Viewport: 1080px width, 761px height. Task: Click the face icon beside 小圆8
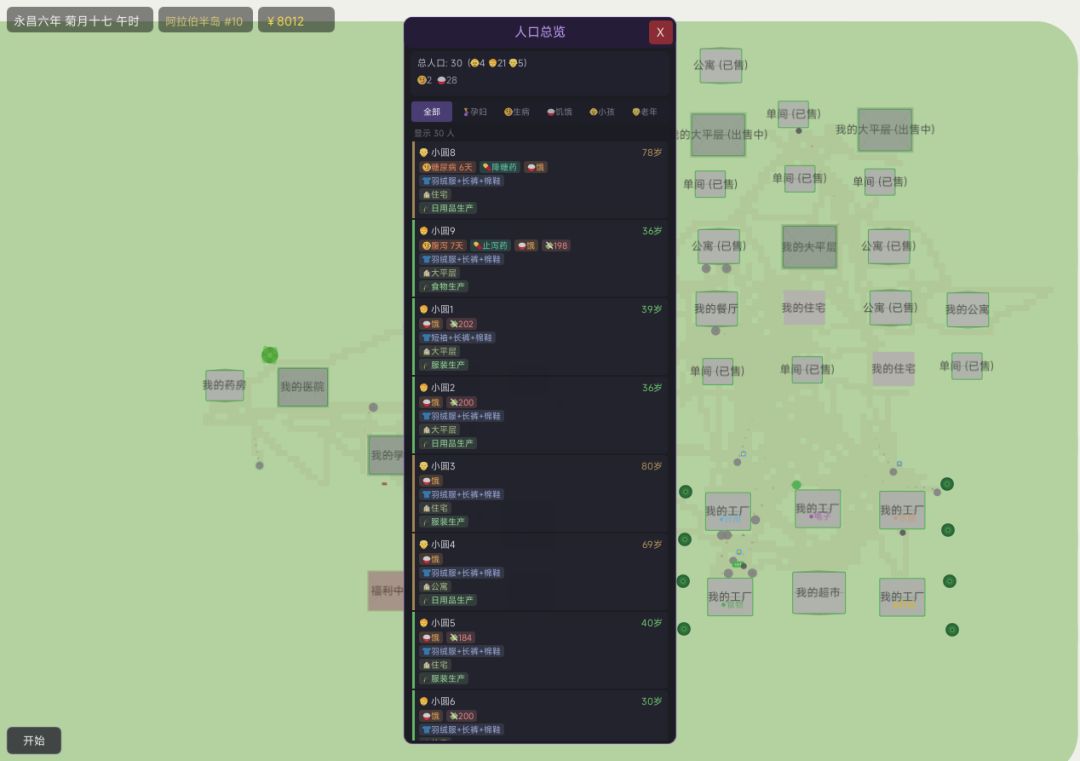point(424,152)
